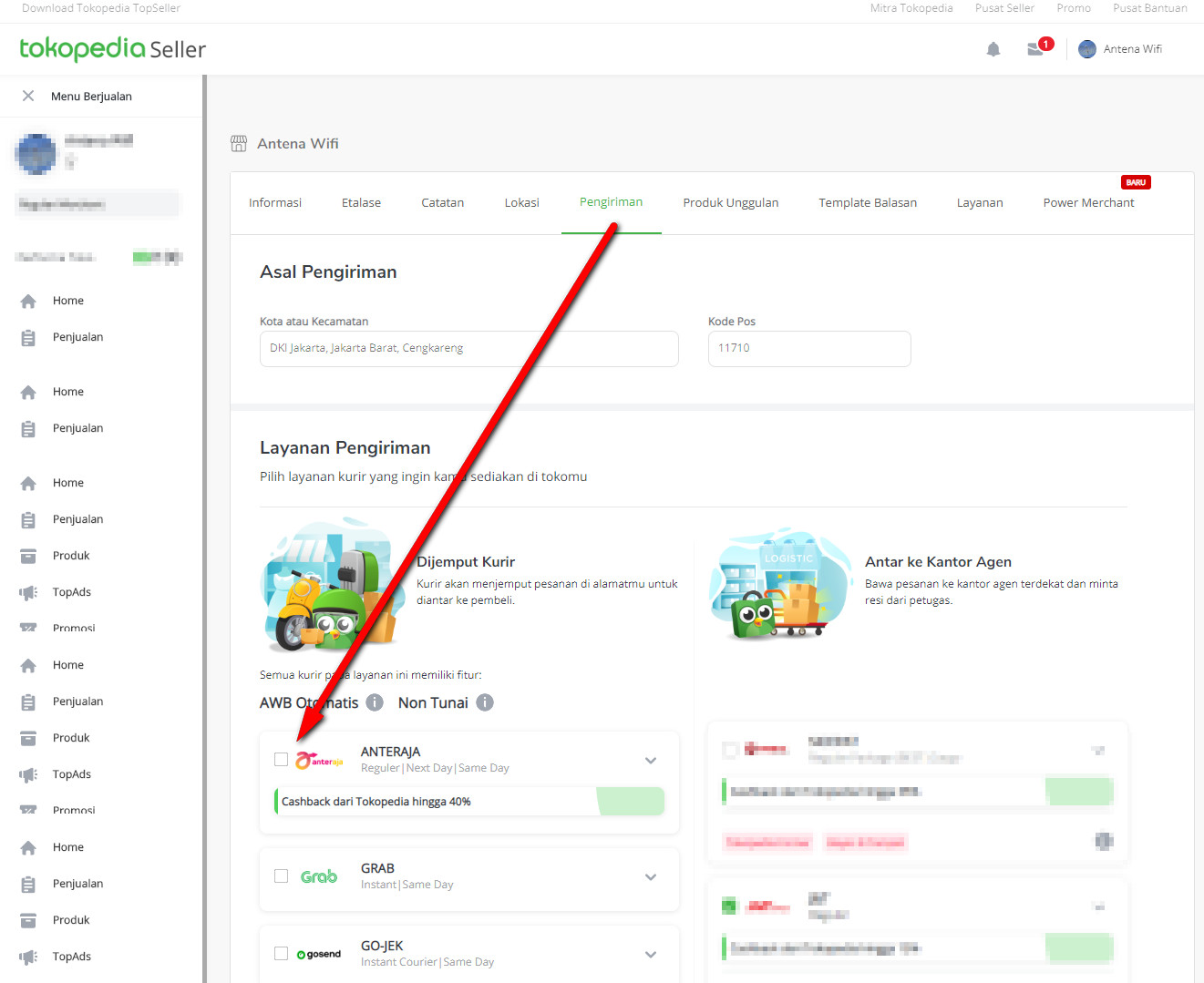This screenshot has width=1204, height=983.
Task: Check the GO-JEK gosend checkbox
Action: [282, 954]
